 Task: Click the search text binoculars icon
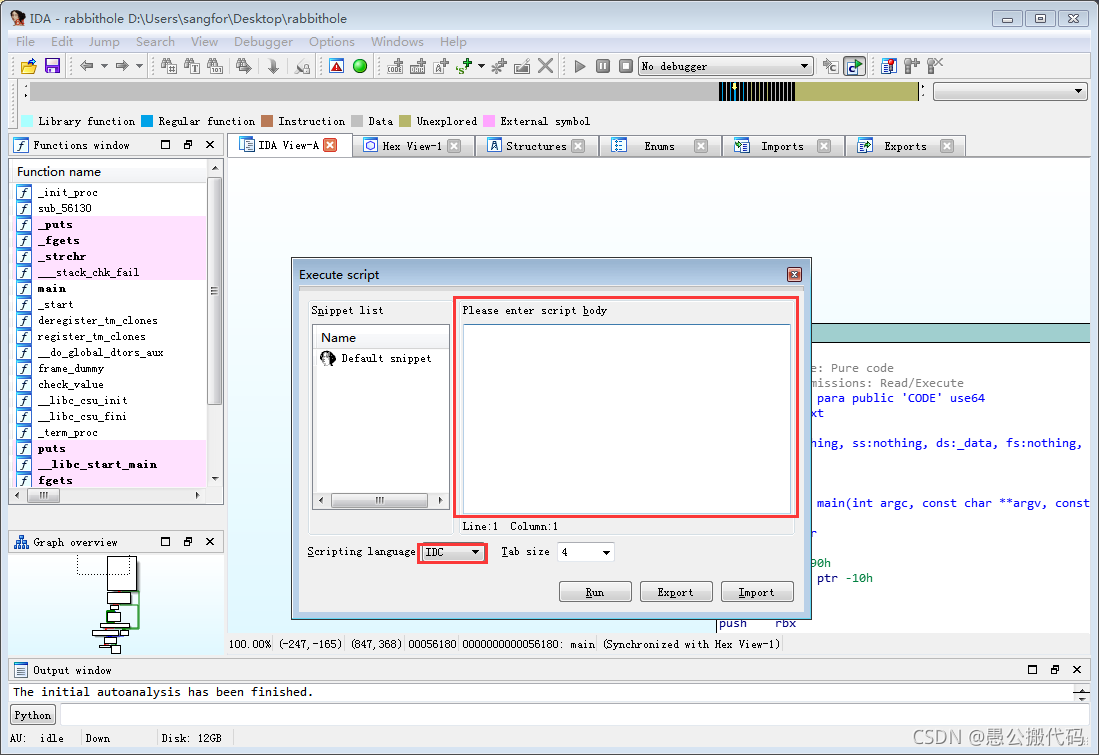coord(192,67)
